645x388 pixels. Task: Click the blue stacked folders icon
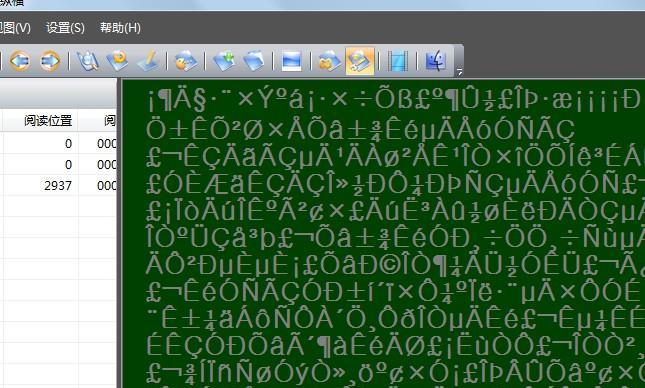[x=253, y=61]
